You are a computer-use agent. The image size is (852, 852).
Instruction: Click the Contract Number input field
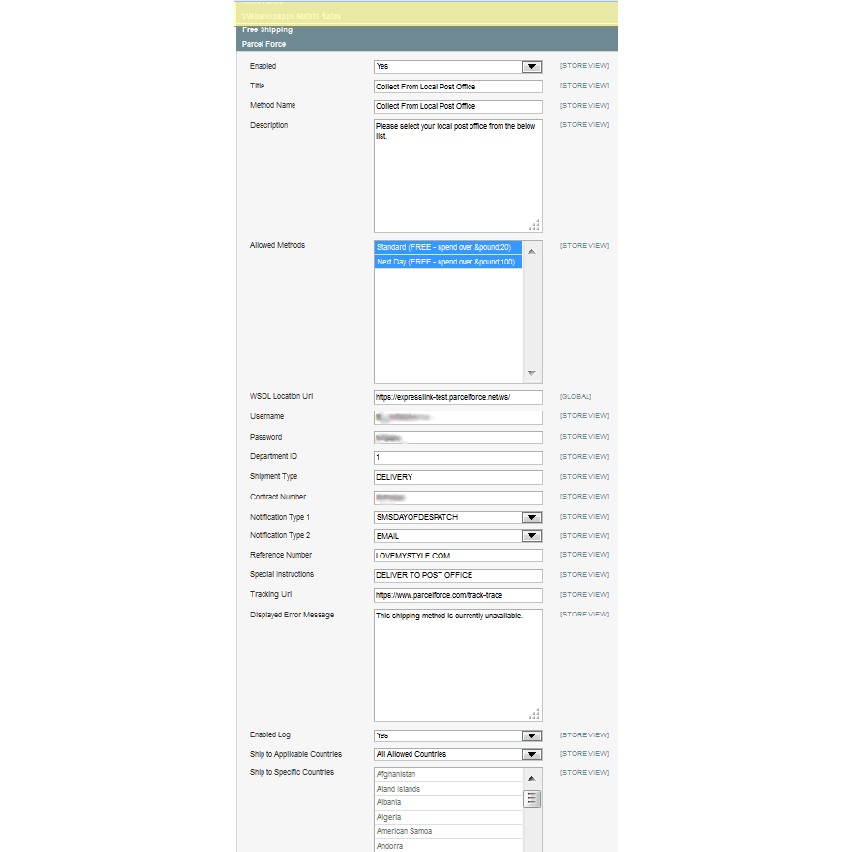point(458,498)
